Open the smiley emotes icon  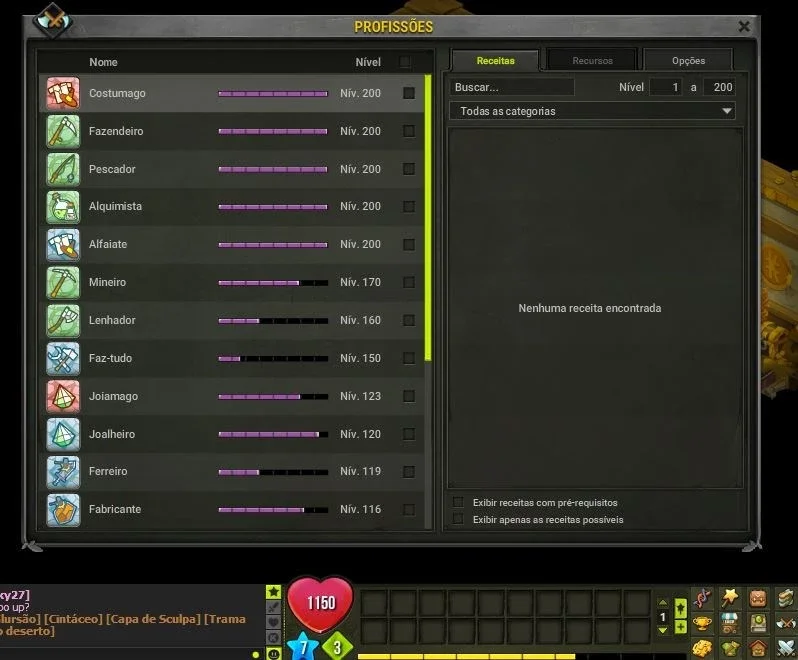pos(274,653)
